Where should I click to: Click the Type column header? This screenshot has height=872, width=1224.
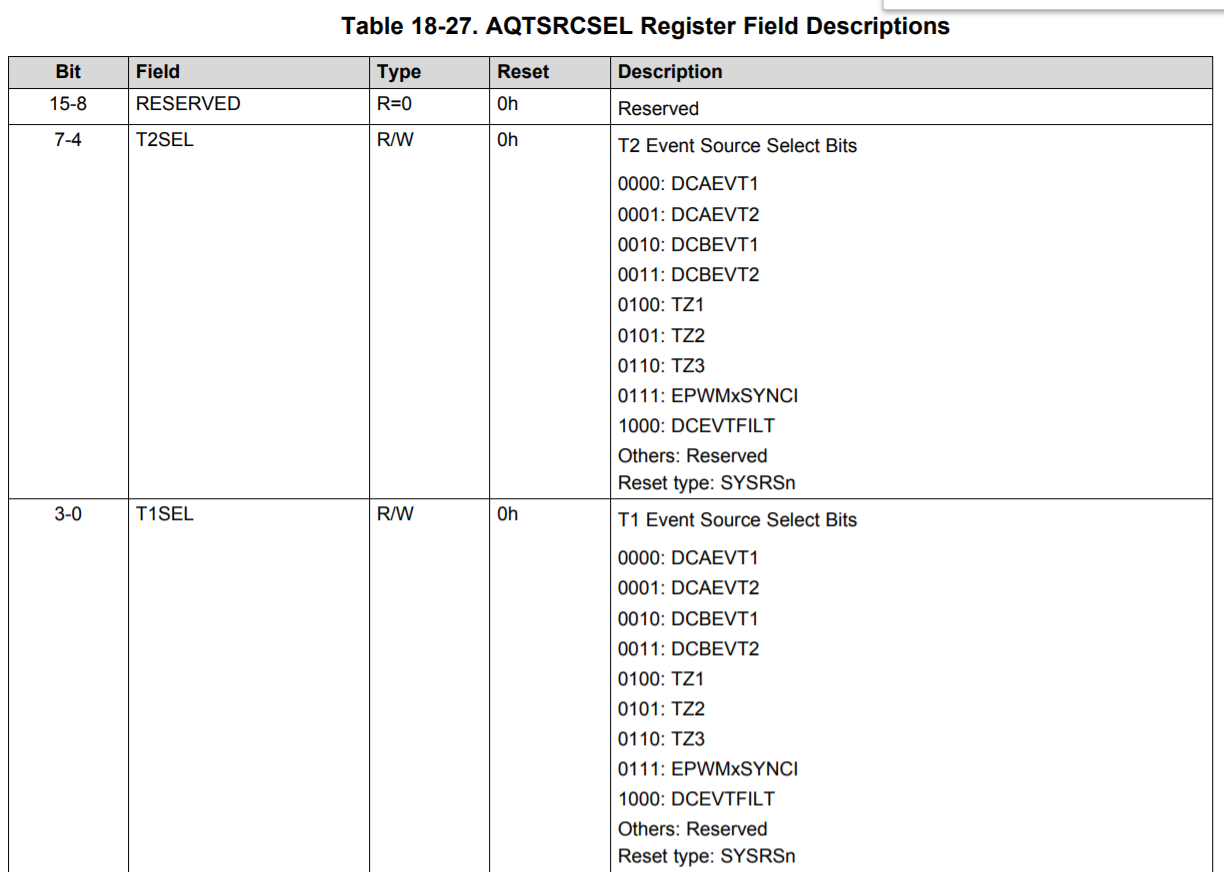(399, 72)
